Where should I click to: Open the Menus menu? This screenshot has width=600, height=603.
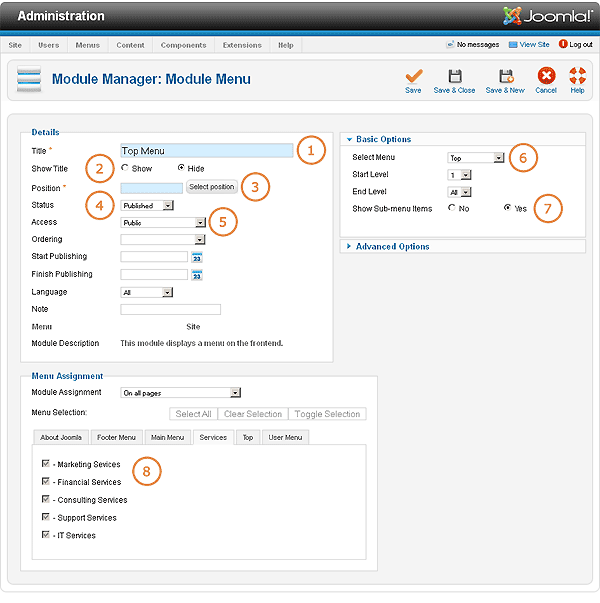pos(88,45)
